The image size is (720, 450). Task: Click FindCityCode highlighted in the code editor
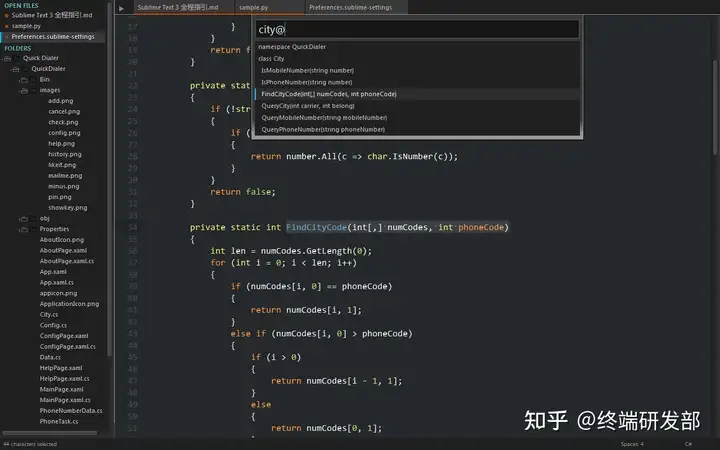click(x=316, y=227)
